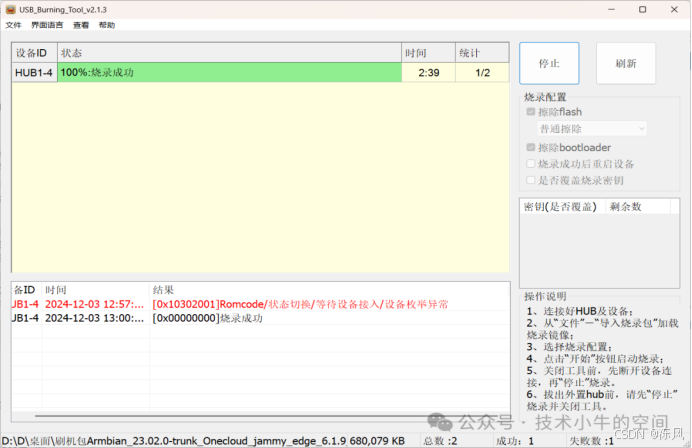The image size is (692, 448).
Task: Click the 失败数 :1 status entry
Action: tap(591, 441)
